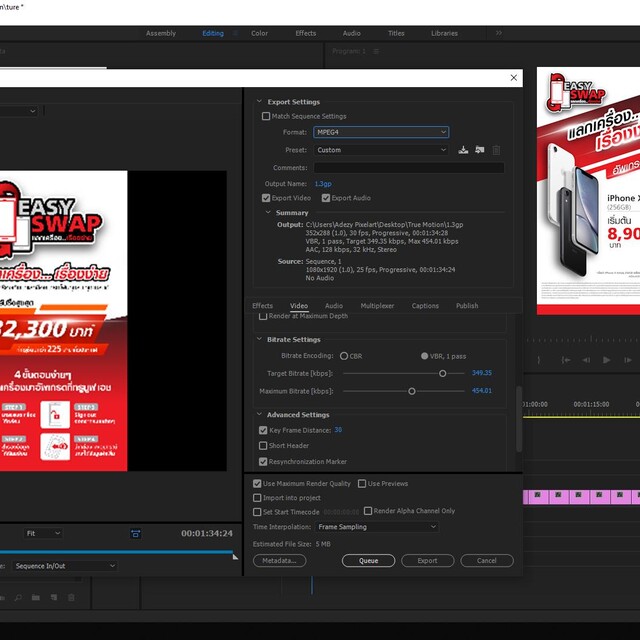Step back one frame in Program monitor
Image resolution: width=640 pixels, height=640 pixels.
tap(586, 360)
